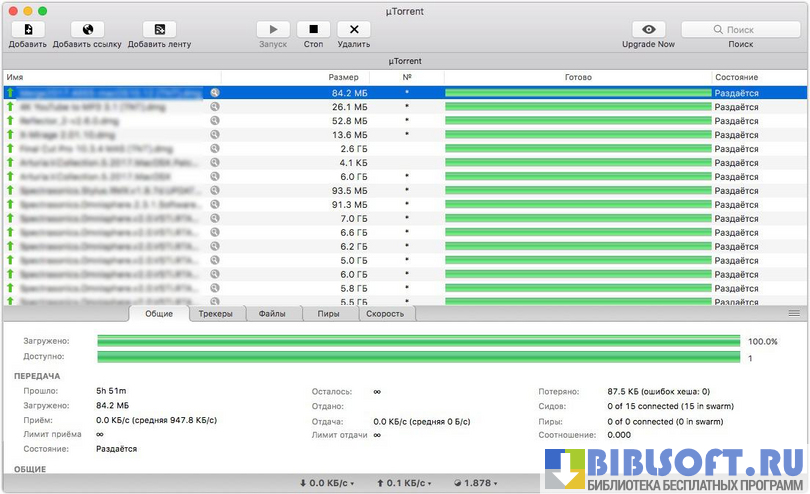Click the Upgrade Now eye icon
This screenshot has width=810, height=494.
point(649,30)
